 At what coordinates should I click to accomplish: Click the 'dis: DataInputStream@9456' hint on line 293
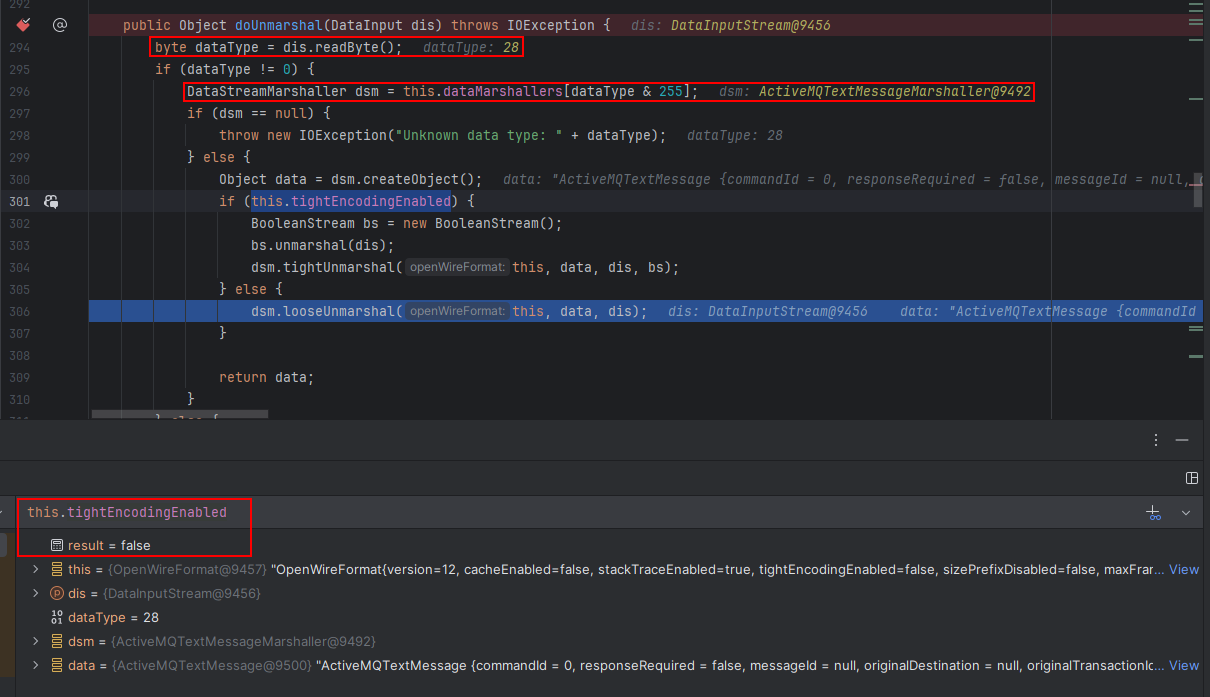[731, 25]
